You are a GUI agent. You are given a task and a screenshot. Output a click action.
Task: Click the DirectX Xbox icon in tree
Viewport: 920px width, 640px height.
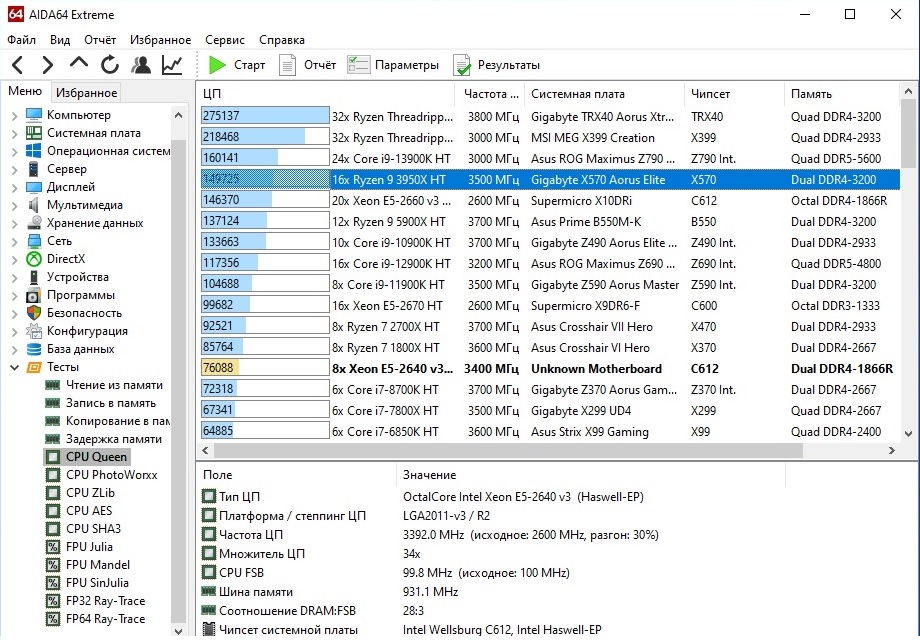coord(34,259)
